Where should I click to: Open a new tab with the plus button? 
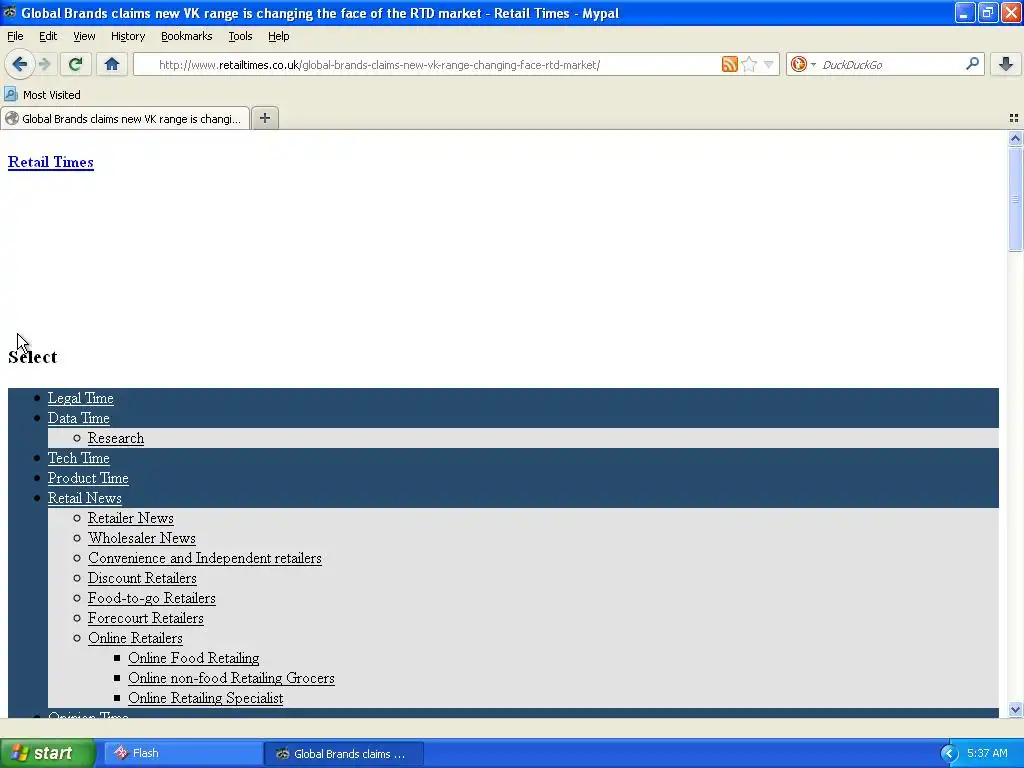(264, 118)
